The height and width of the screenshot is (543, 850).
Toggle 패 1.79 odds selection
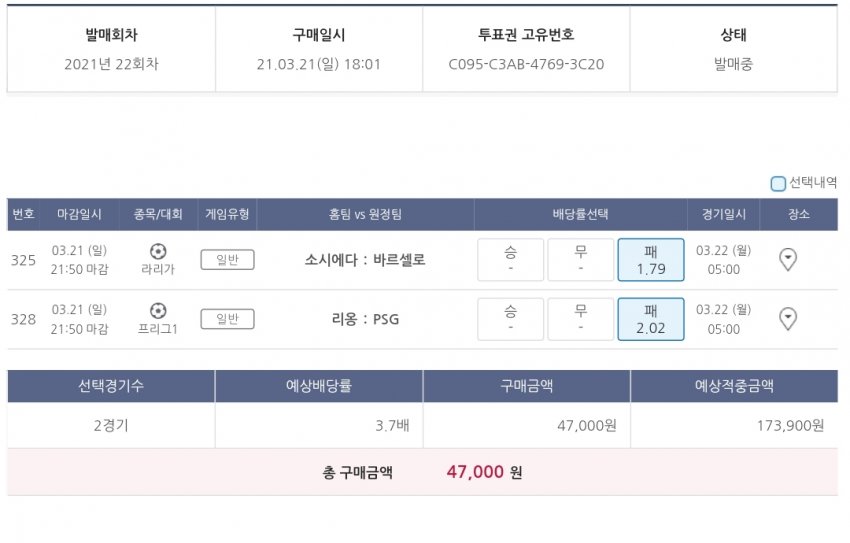[x=651, y=260]
